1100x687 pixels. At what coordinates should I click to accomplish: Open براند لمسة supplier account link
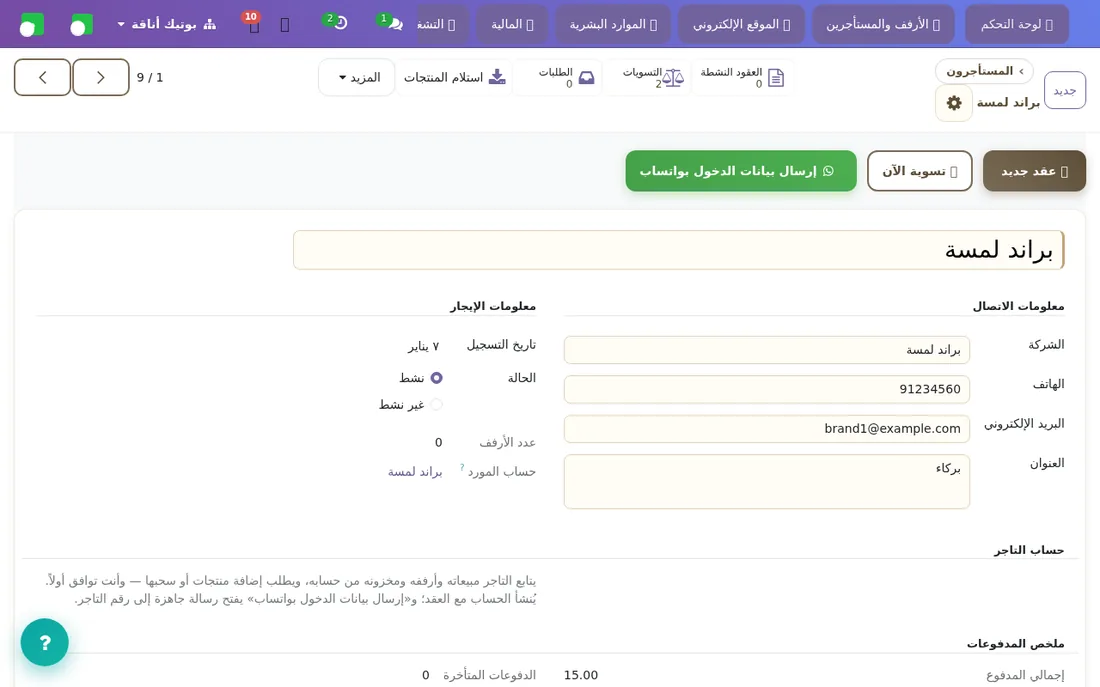(415, 472)
